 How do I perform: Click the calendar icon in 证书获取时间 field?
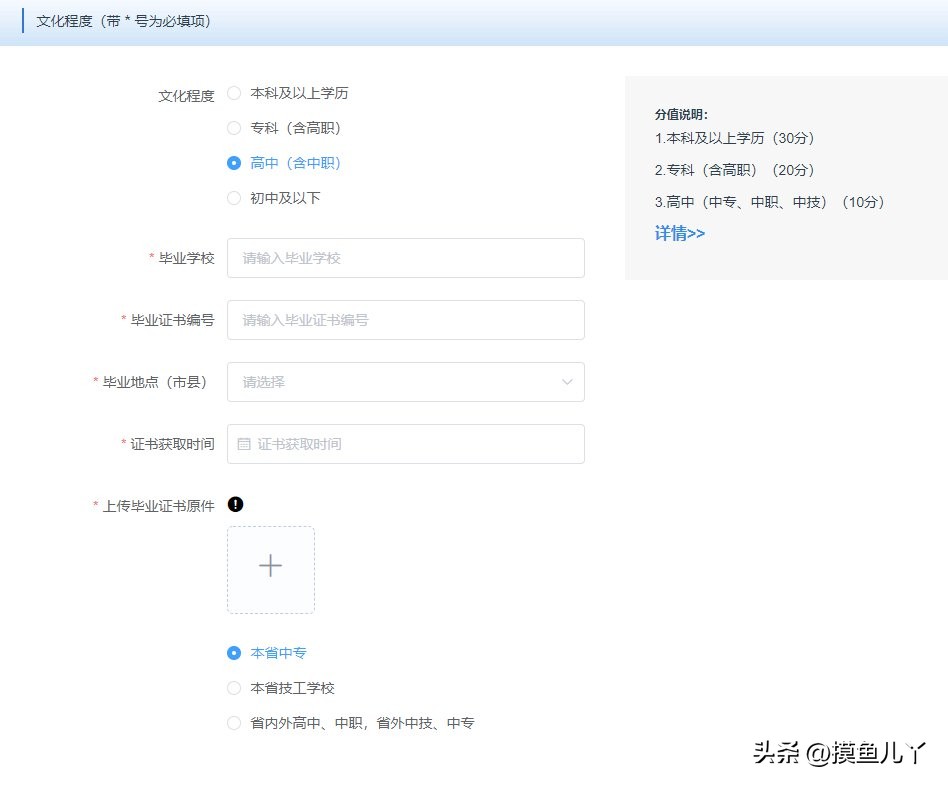(243, 443)
